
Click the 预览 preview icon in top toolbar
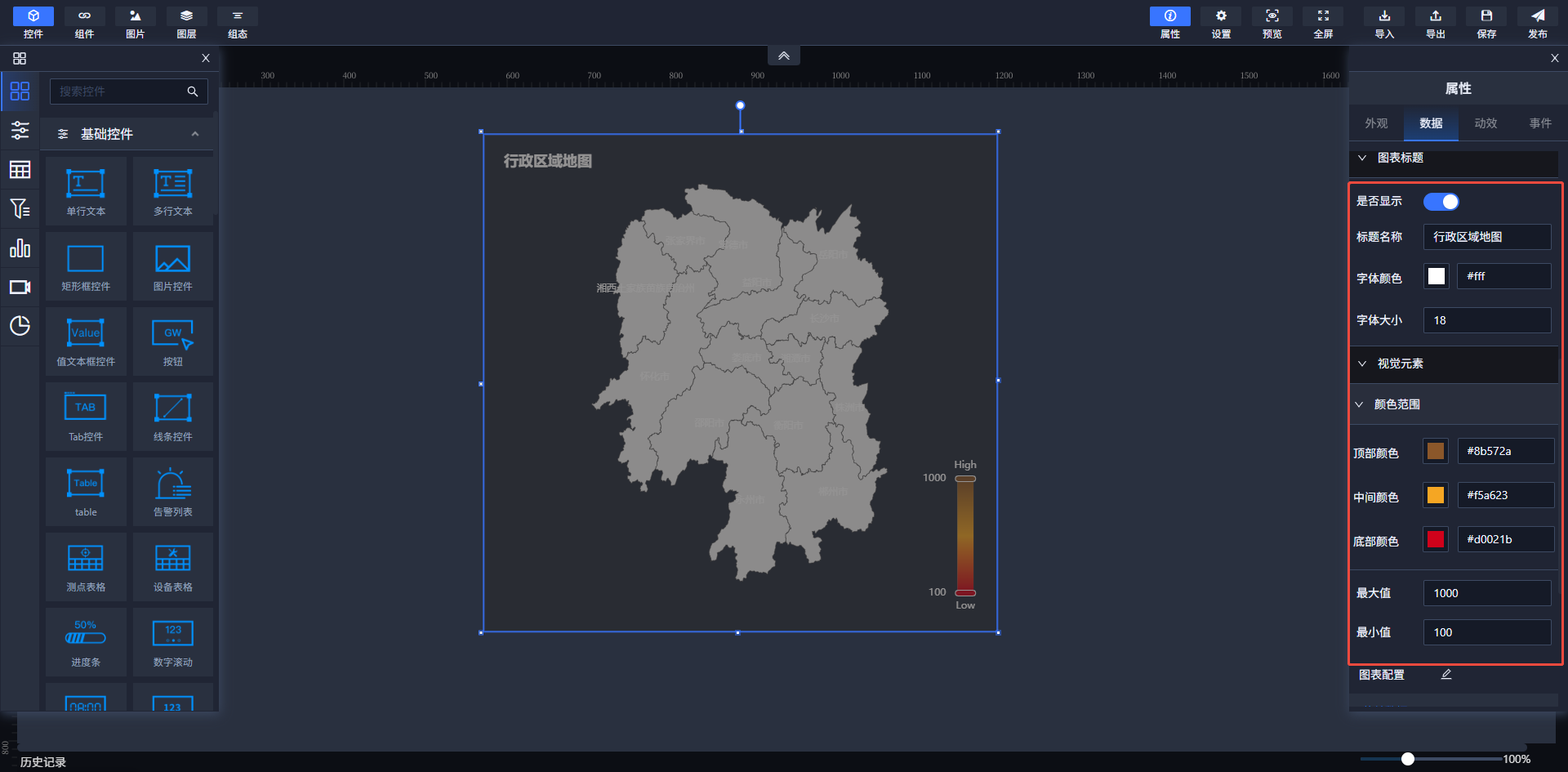1272,17
